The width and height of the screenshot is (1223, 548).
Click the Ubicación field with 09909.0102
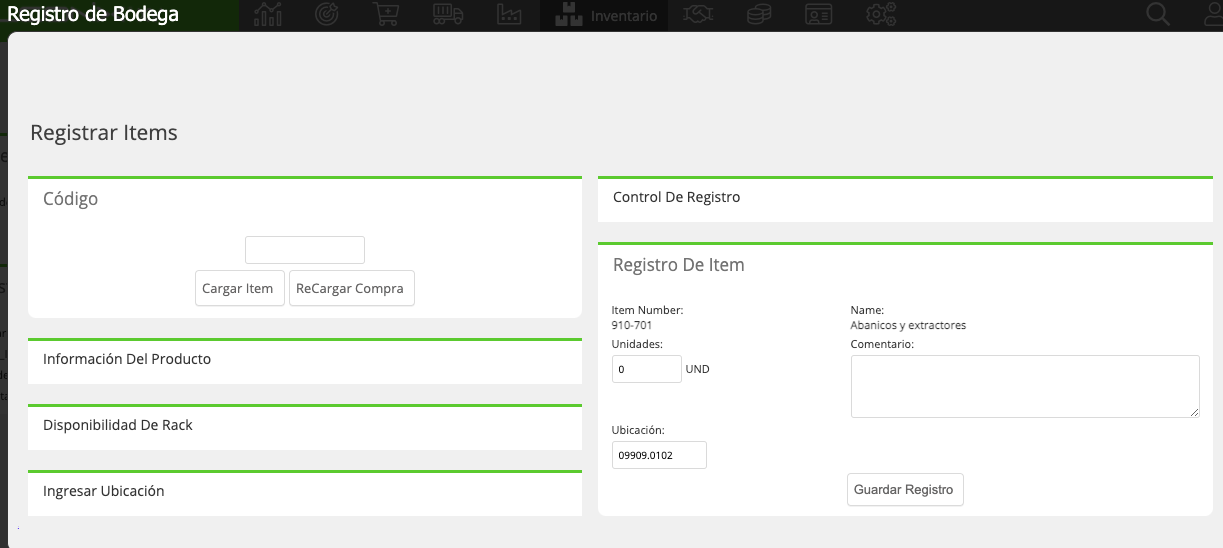(659, 455)
